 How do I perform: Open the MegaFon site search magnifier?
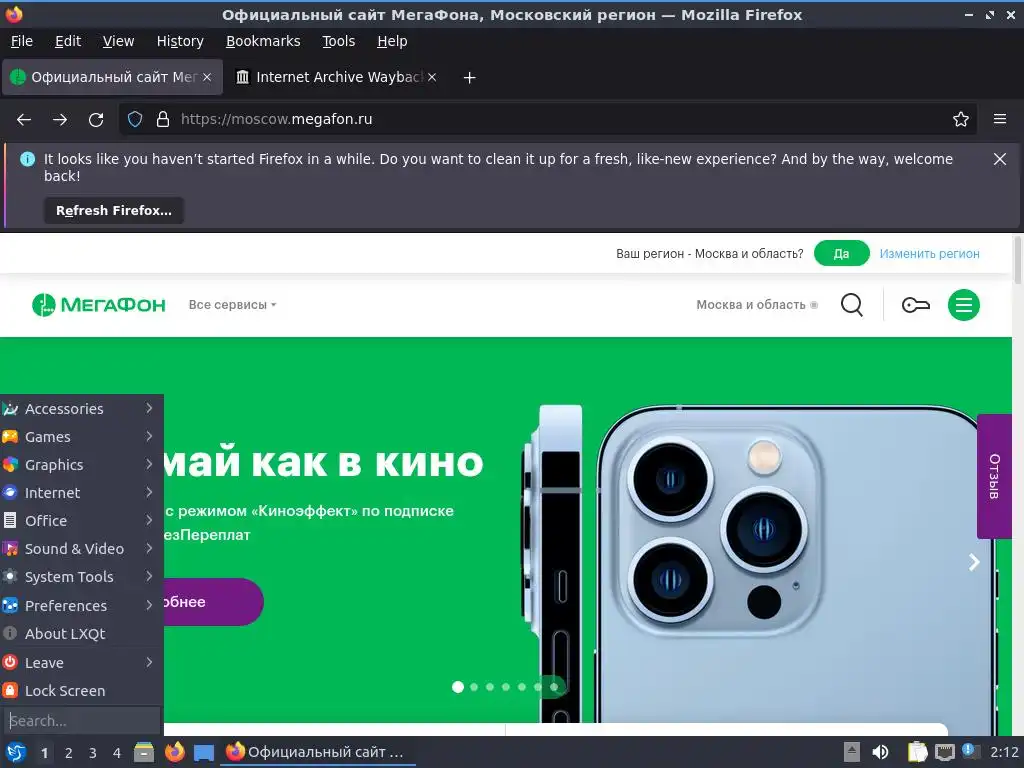click(x=852, y=305)
